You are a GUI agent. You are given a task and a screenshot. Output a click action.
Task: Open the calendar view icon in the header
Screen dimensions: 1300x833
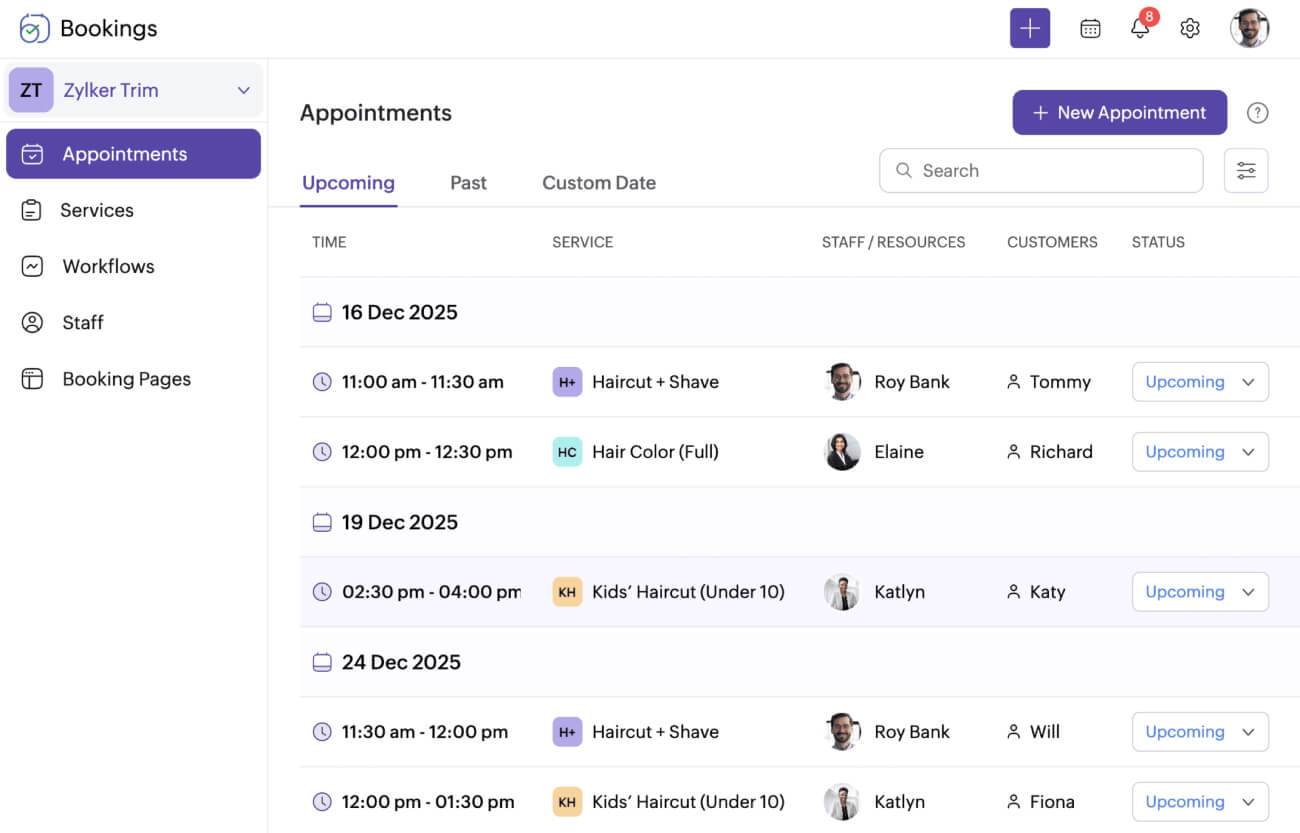pos(1090,28)
